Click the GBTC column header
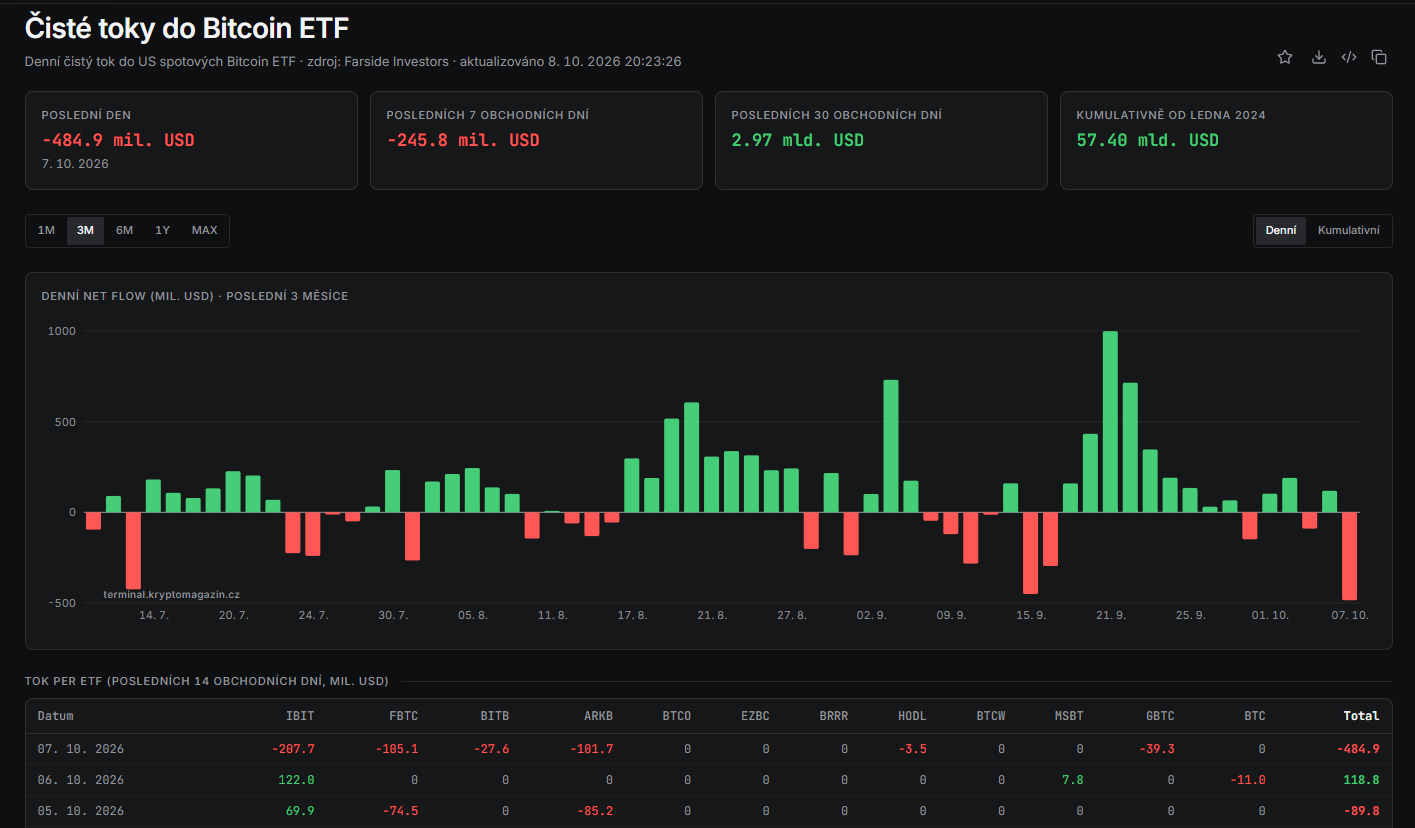Viewport: 1415px width, 828px height. click(1160, 716)
